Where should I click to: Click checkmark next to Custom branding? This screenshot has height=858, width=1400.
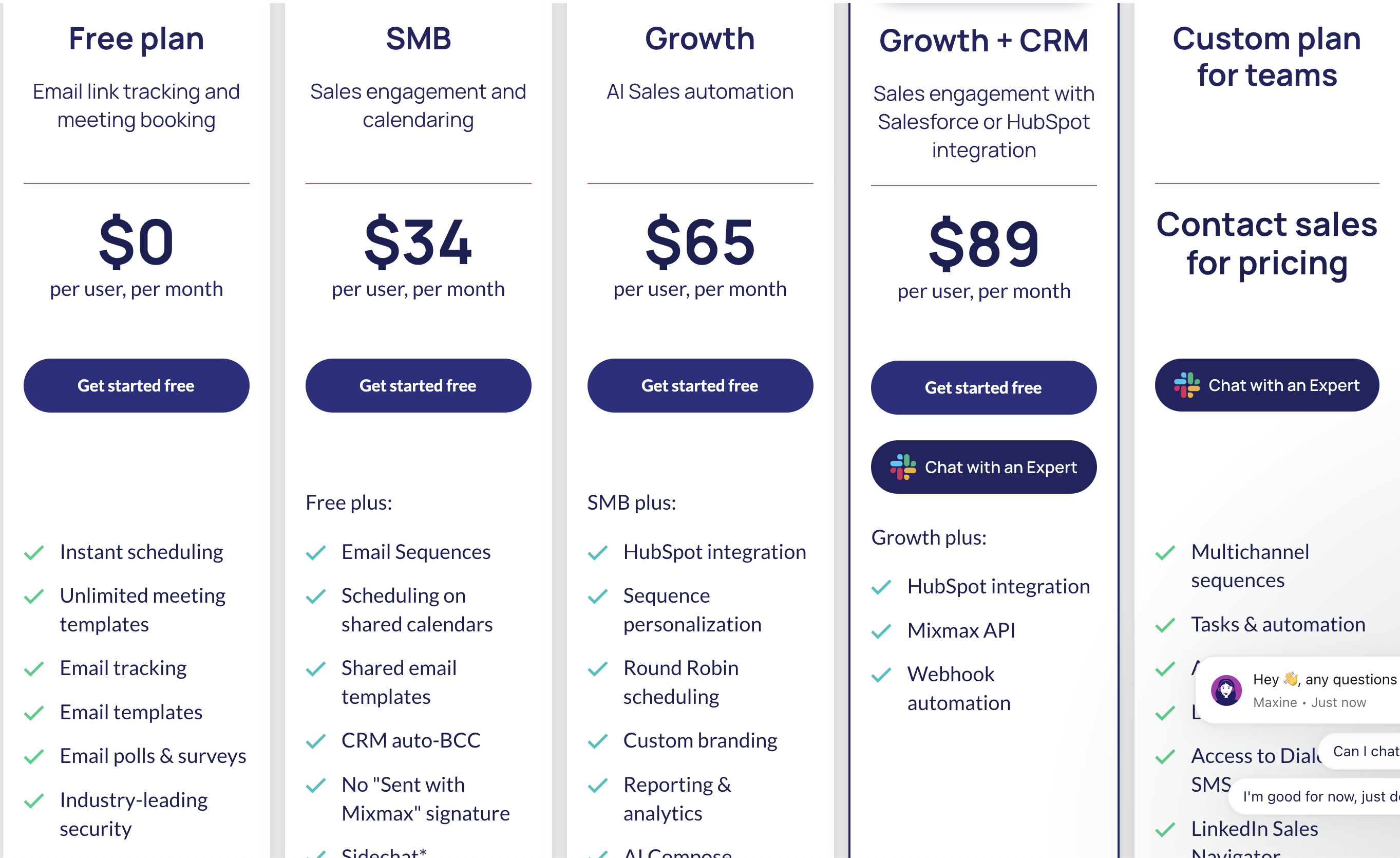tap(598, 741)
